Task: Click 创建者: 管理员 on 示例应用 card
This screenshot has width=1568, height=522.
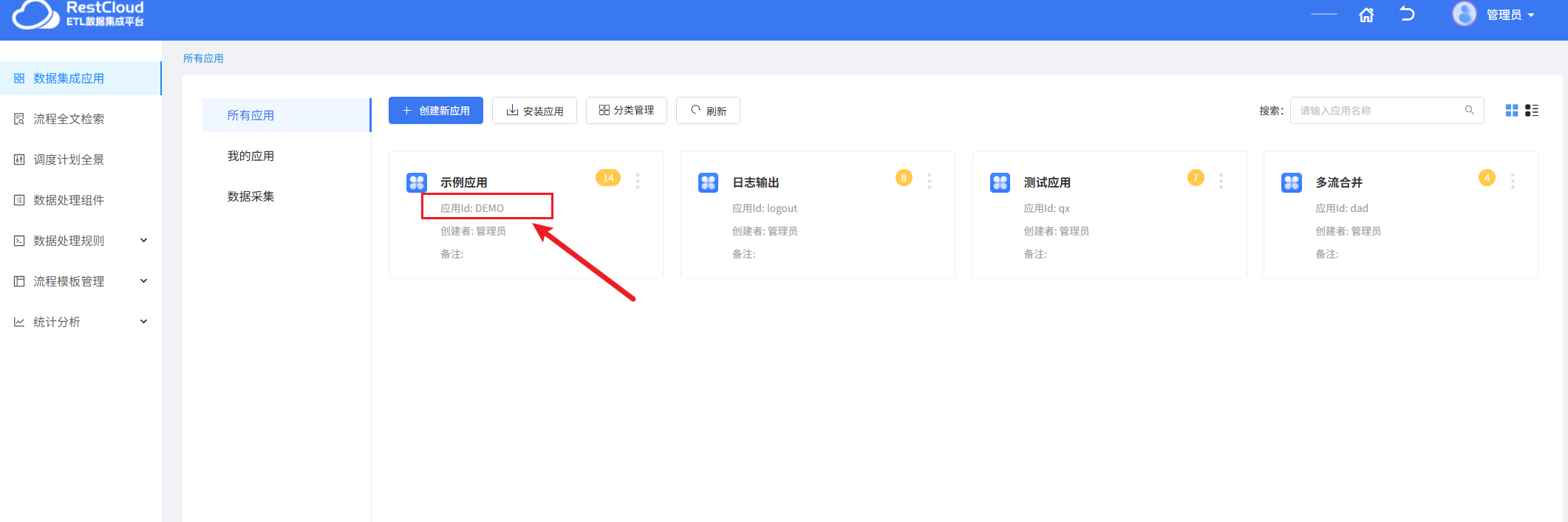Action: click(473, 231)
